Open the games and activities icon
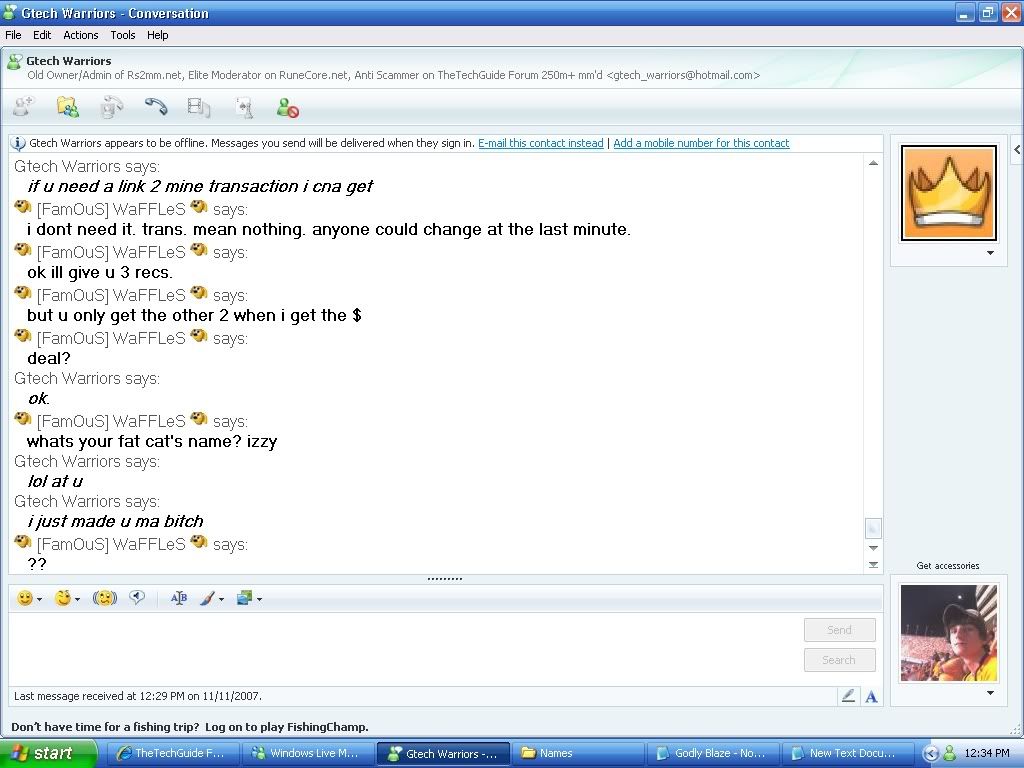This screenshot has width=1024, height=768. click(x=243, y=107)
